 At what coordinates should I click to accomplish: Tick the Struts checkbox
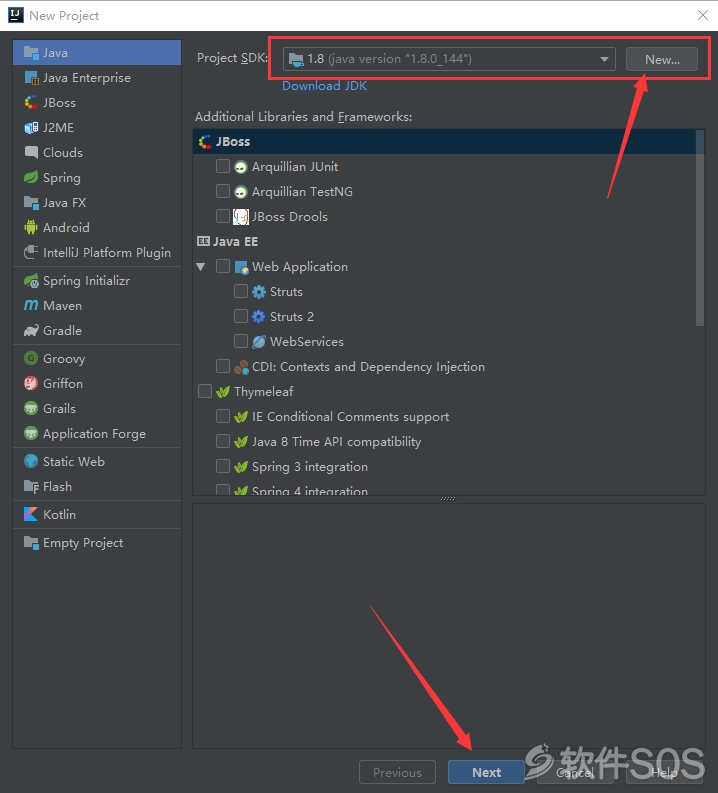tap(241, 291)
